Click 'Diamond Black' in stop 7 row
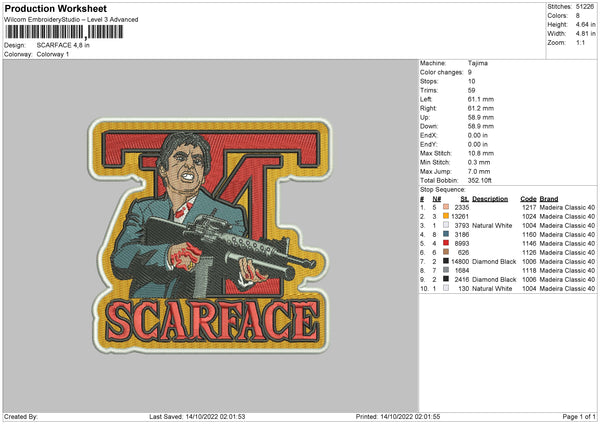Image resolution: width=600 pixels, height=424 pixels. click(x=494, y=262)
